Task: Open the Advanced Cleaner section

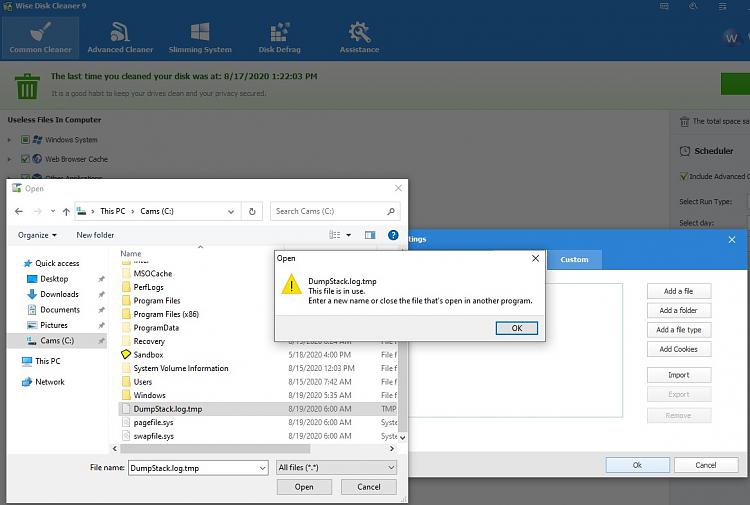Action: tap(120, 37)
